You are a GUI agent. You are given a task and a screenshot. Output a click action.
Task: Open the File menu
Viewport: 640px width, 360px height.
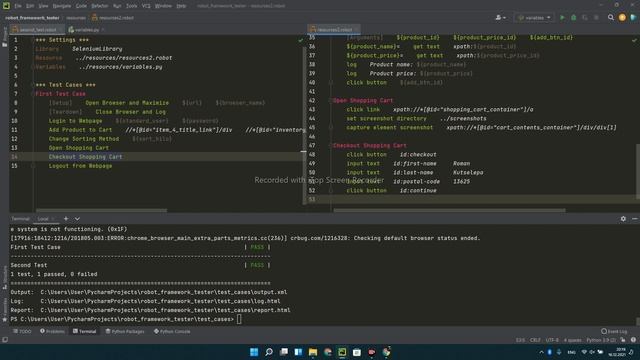coord(18,6)
